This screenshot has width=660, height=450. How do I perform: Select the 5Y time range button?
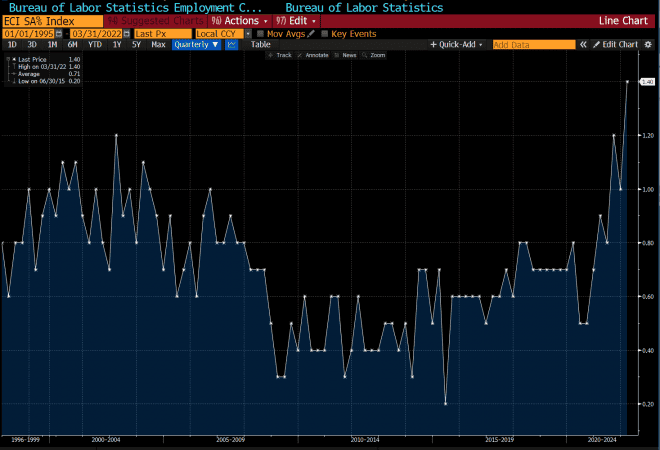click(x=135, y=45)
